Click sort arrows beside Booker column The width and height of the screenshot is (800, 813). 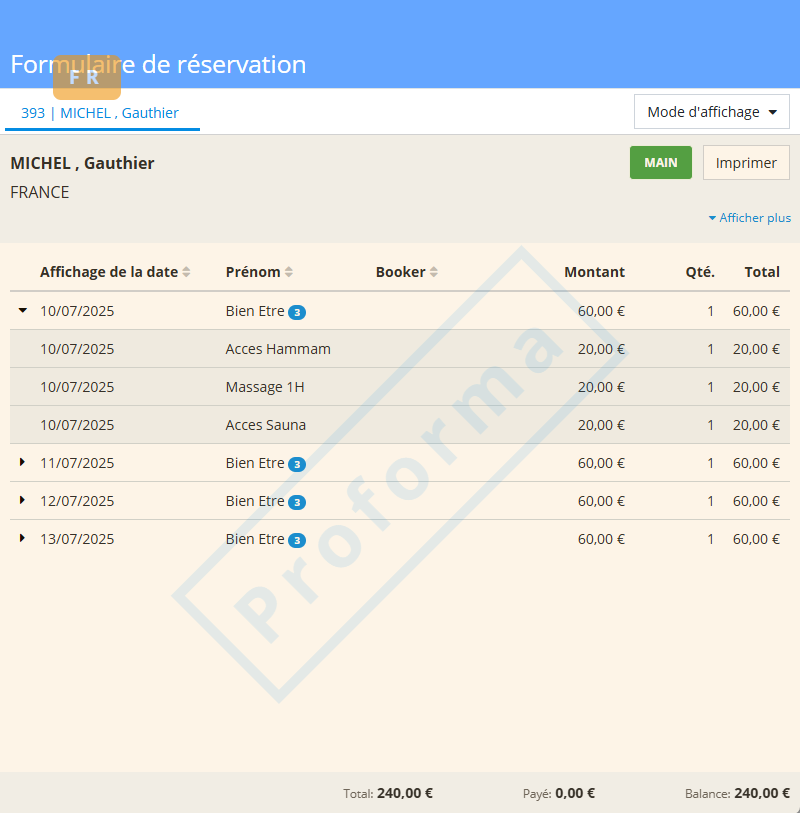pos(433,272)
